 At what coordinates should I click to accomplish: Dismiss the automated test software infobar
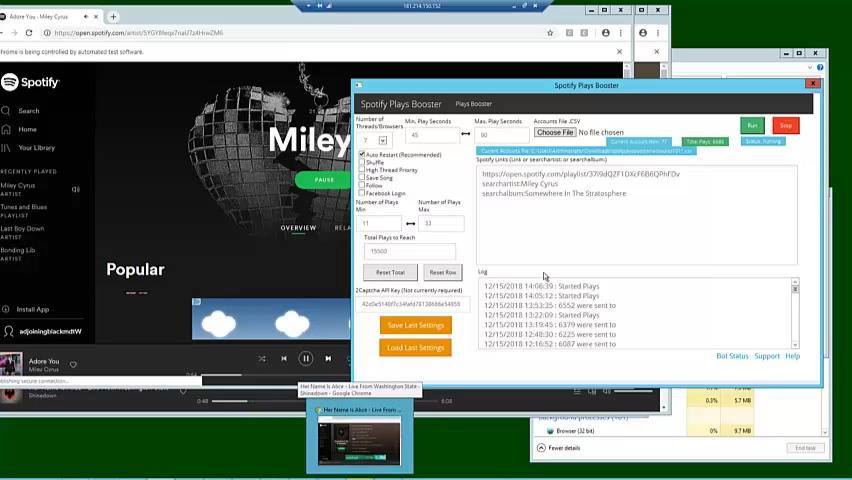(619, 52)
